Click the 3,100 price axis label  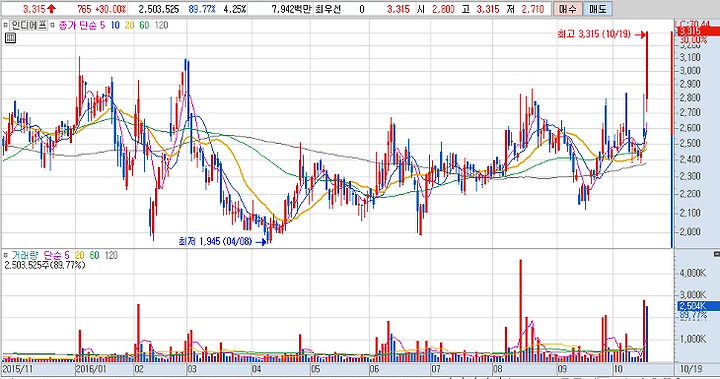coord(690,57)
